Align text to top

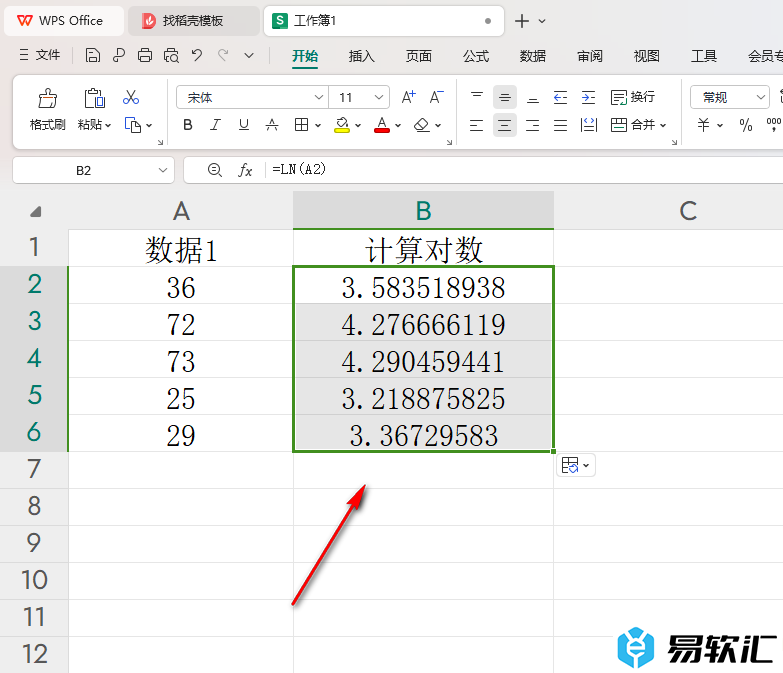tap(477, 97)
